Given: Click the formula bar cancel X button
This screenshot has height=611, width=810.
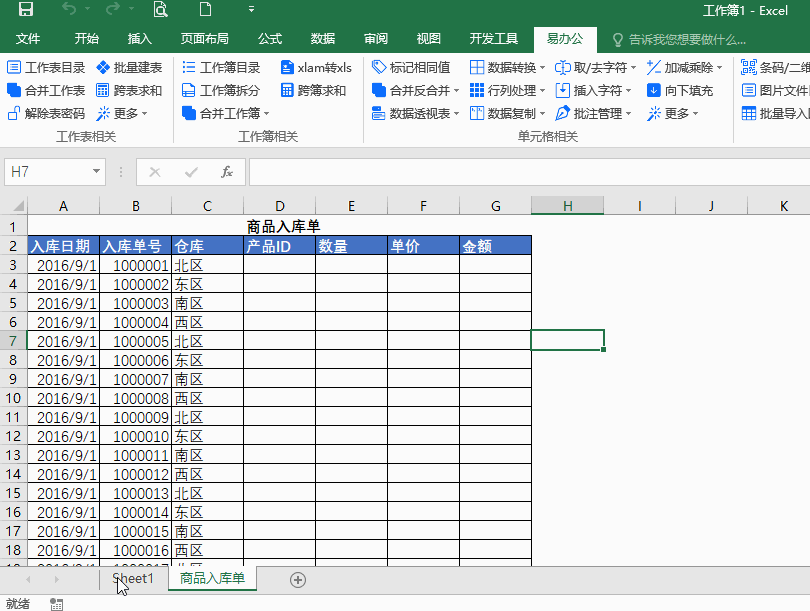Looking at the screenshot, I should click(154, 172).
